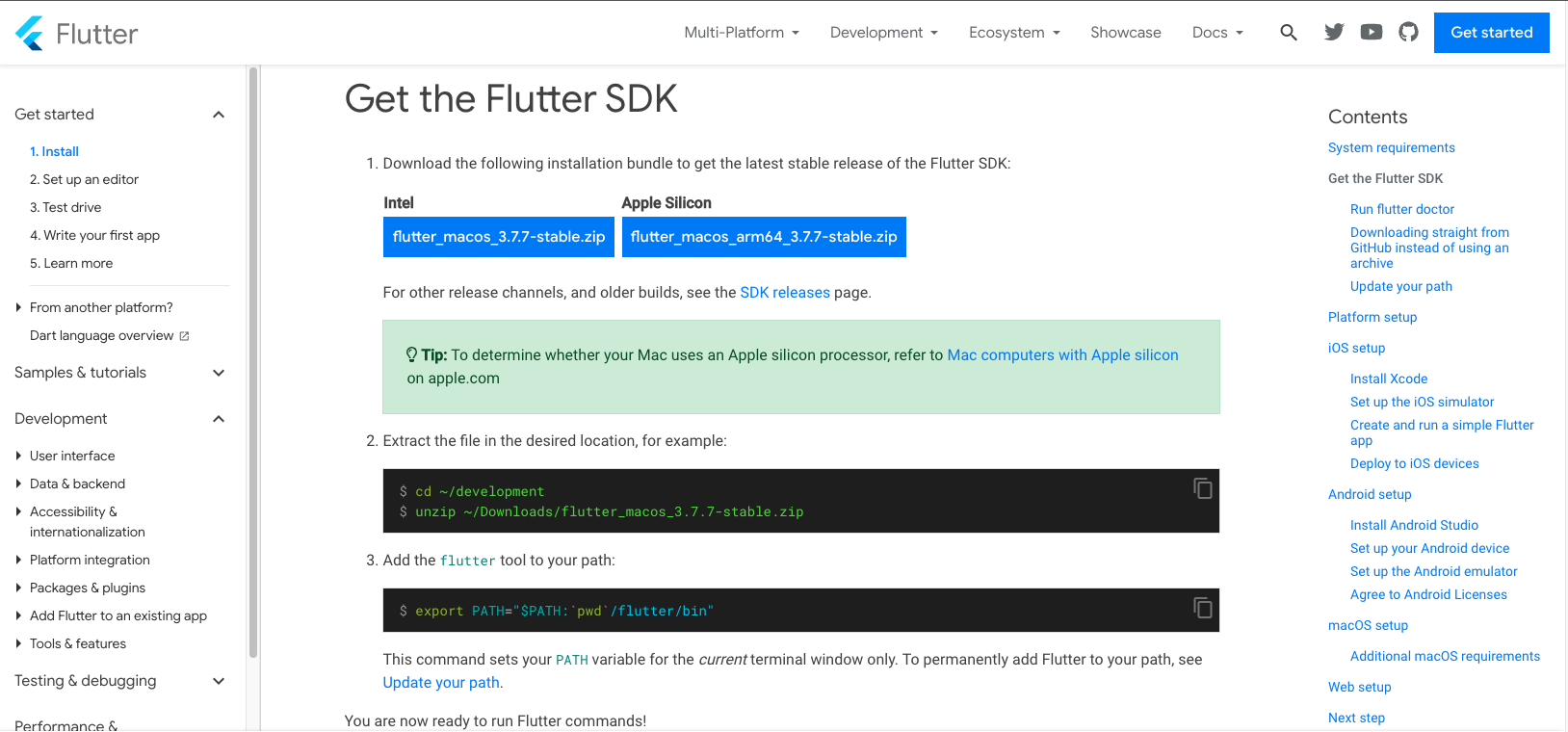Click the Flutter logo icon

click(x=30, y=34)
